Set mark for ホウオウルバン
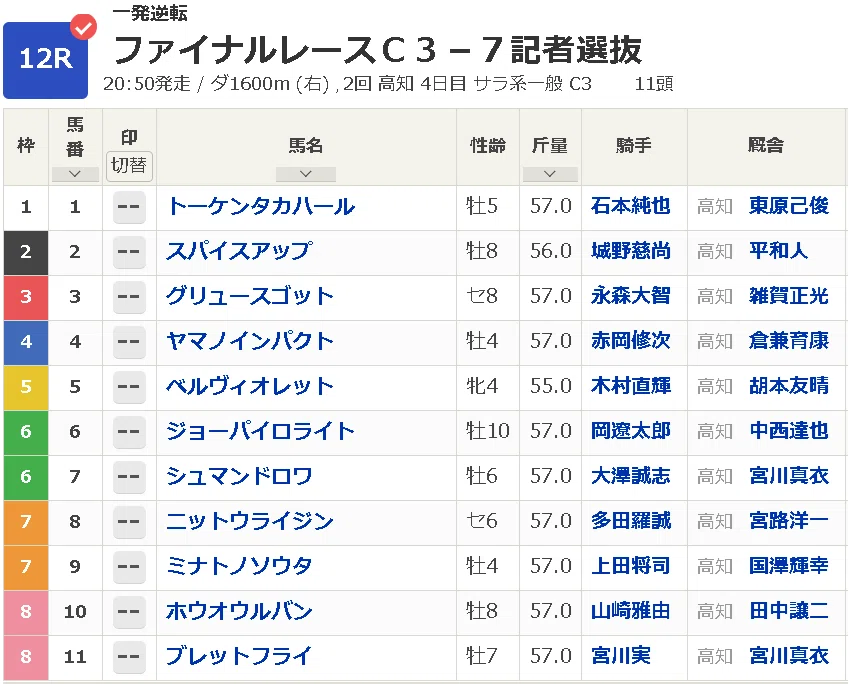This screenshot has width=849, height=684. 129,611
